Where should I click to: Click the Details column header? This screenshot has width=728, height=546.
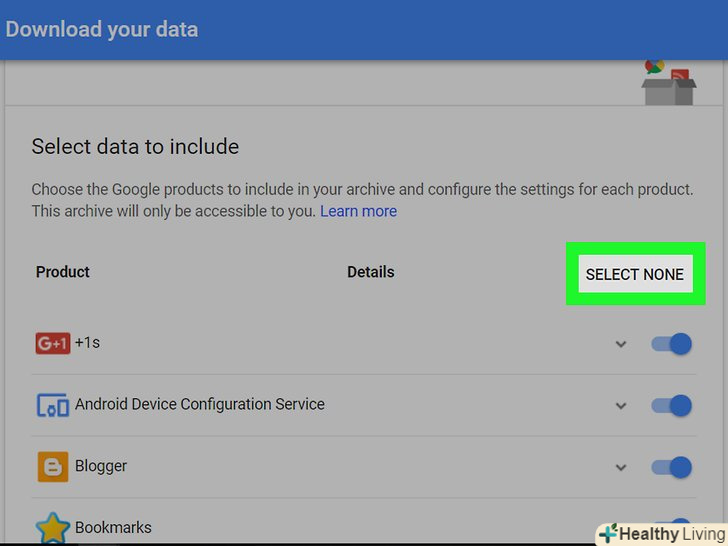pyautogui.click(x=370, y=272)
